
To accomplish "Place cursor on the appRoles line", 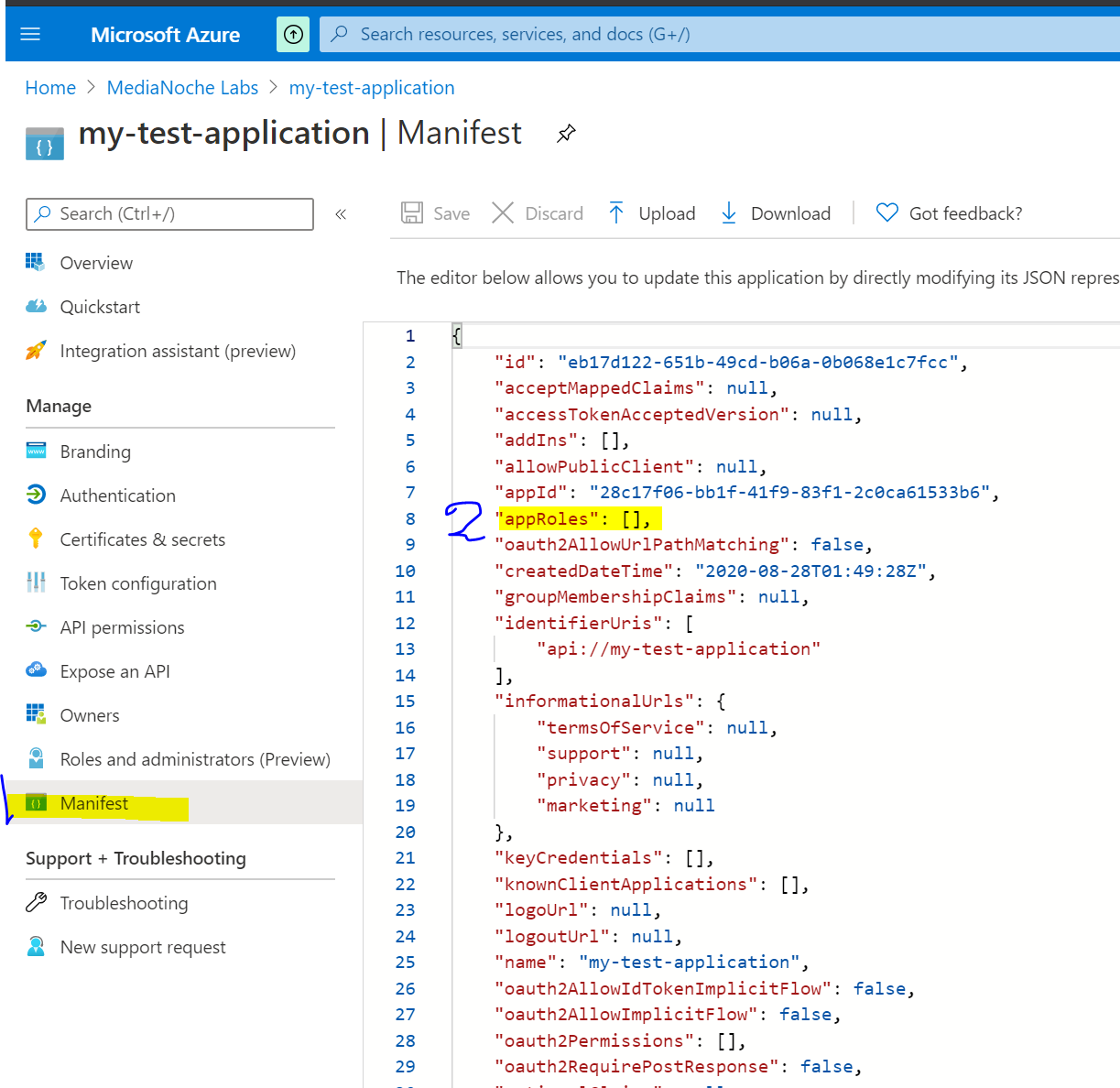I will (x=573, y=519).
